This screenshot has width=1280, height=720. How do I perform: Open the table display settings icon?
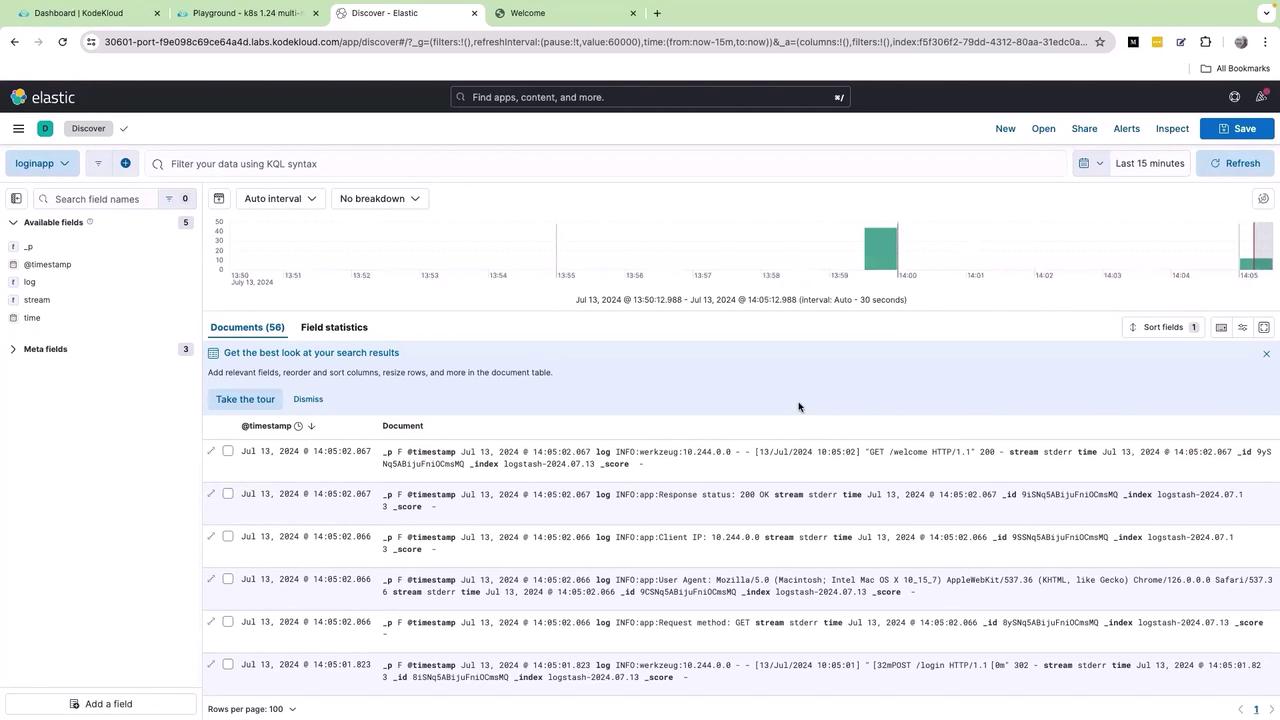pyautogui.click(x=1243, y=327)
